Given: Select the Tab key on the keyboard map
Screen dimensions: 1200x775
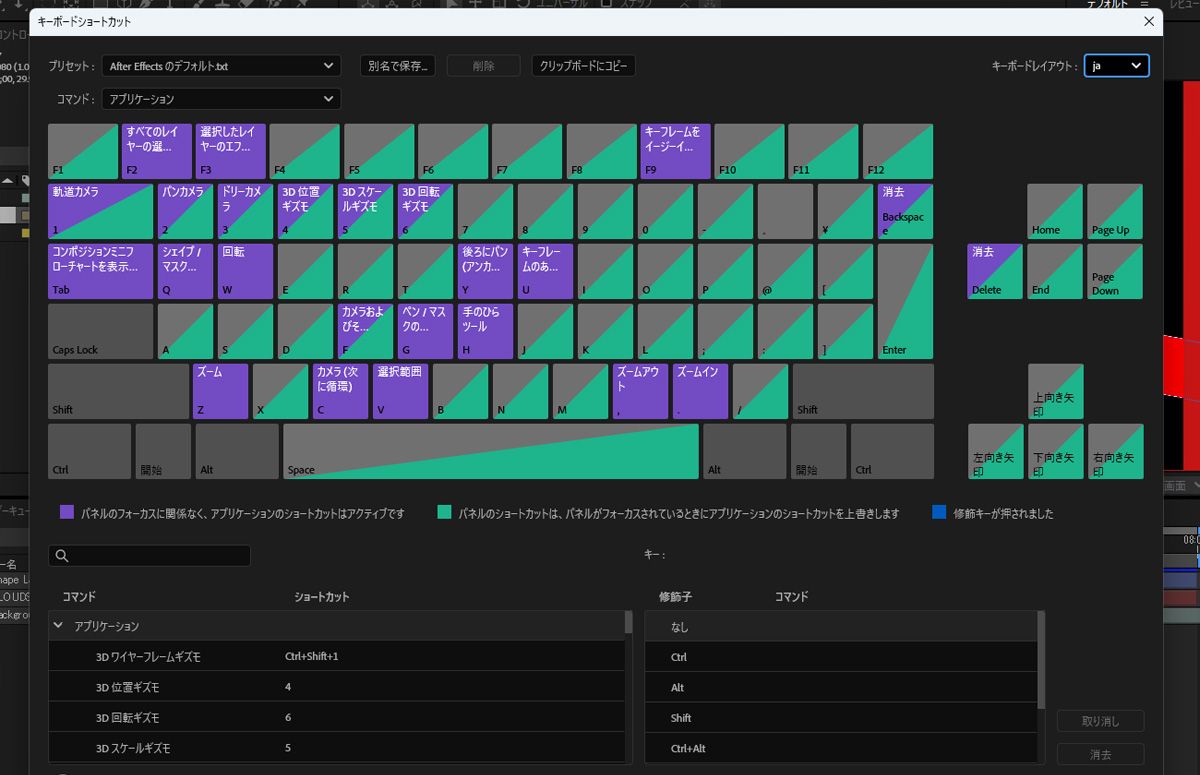Looking at the screenshot, I should coord(101,271).
